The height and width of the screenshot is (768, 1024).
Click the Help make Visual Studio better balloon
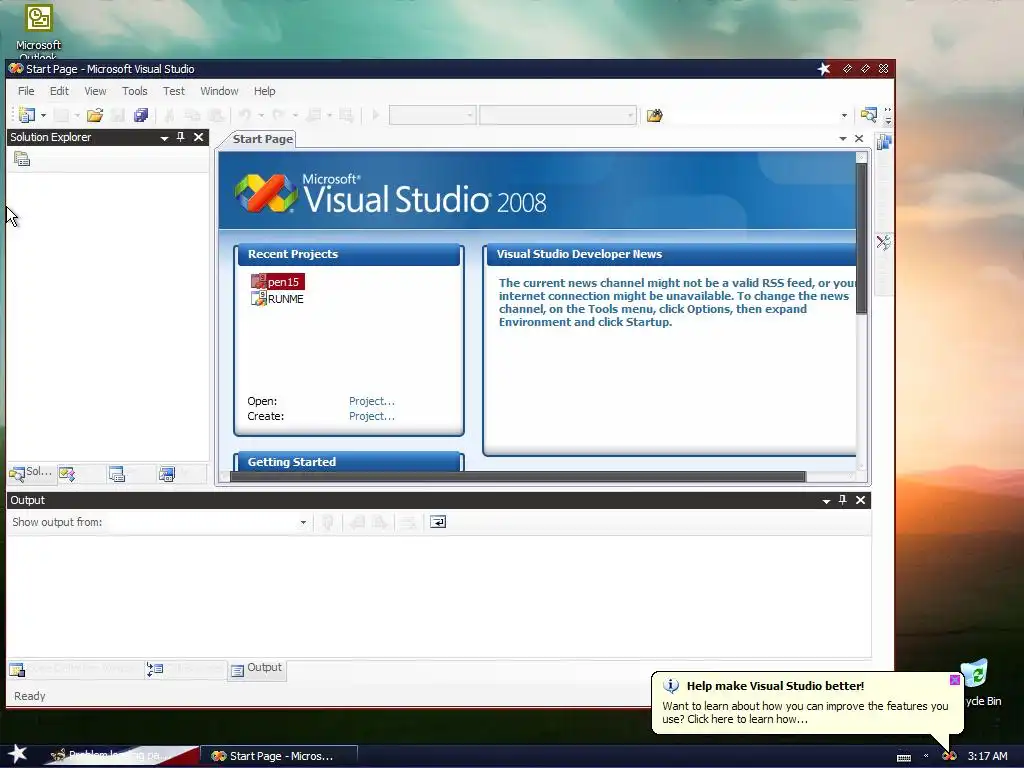click(807, 703)
